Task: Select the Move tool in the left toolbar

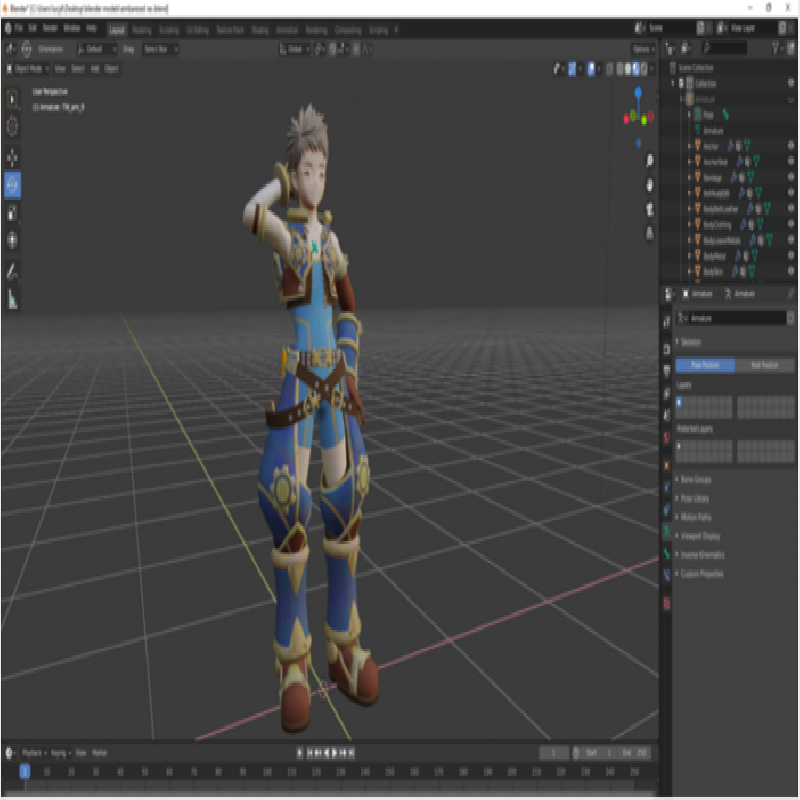Action: [x=12, y=157]
